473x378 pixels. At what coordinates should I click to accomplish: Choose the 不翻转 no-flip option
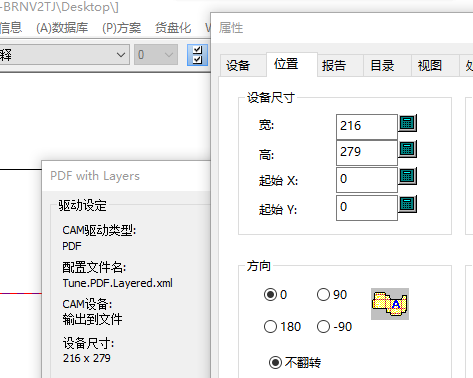[295, 362]
